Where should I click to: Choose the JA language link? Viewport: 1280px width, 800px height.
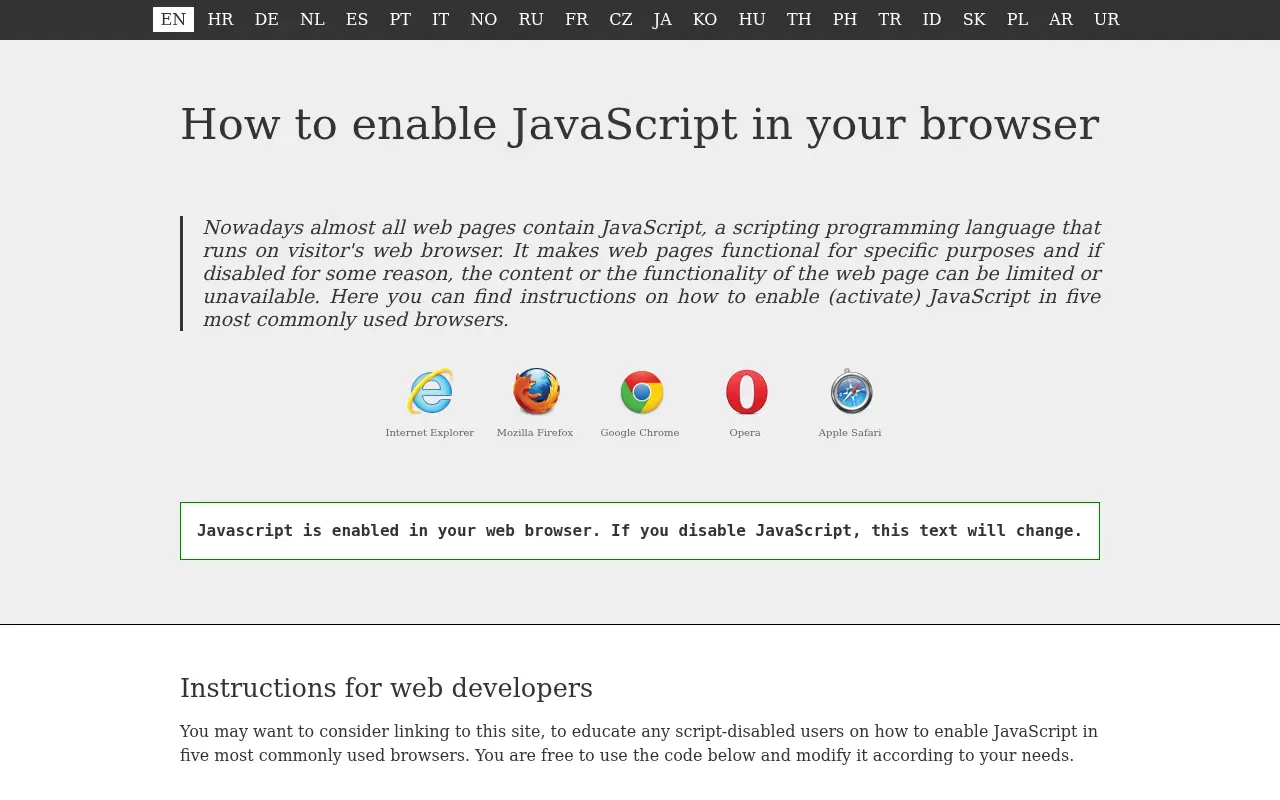pos(662,19)
